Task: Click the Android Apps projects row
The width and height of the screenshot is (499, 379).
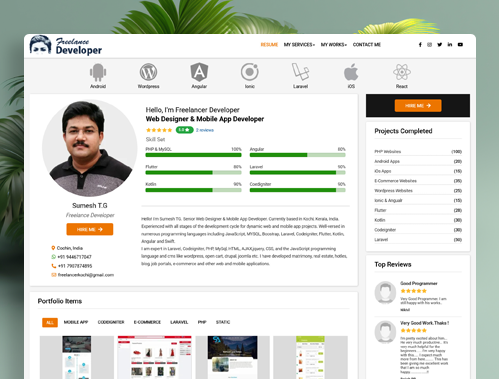Action: click(418, 161)
